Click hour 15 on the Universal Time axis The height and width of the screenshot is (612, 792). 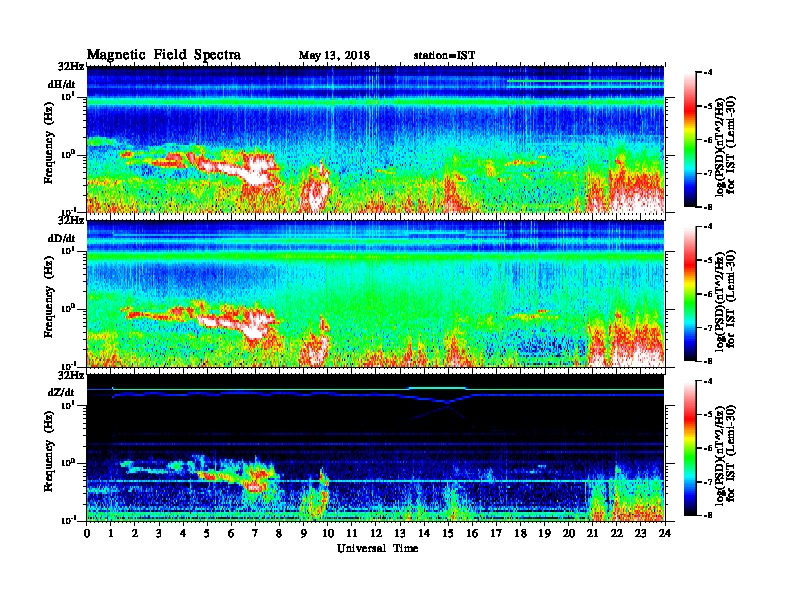pyautogui.click(x=448, y=533)
